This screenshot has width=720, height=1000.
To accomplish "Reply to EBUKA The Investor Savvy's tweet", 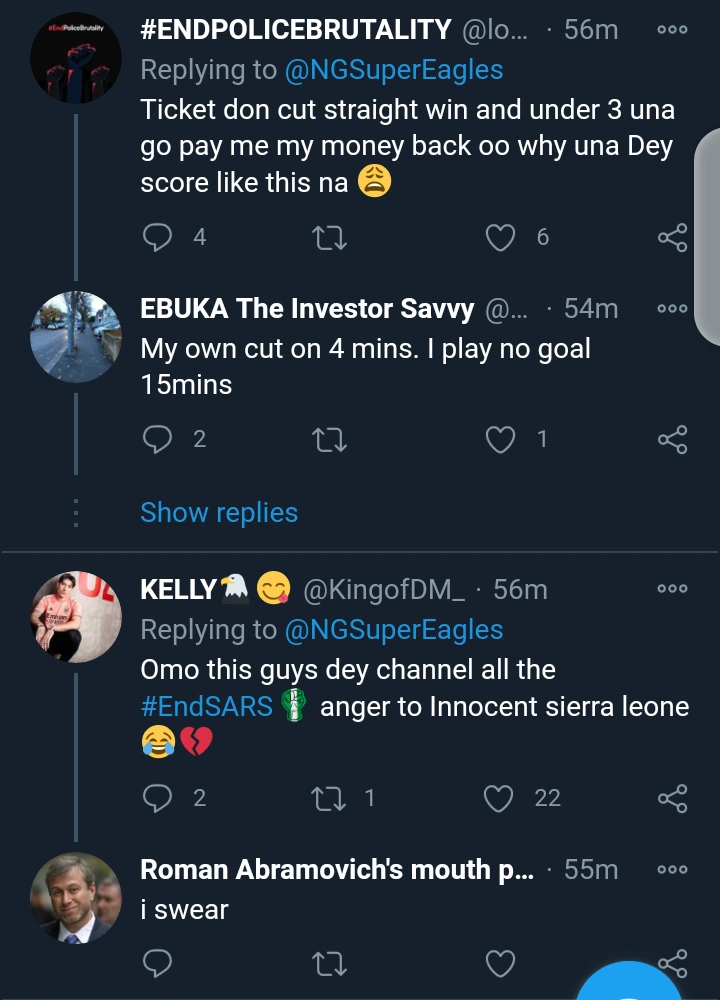I will point(159,438).
